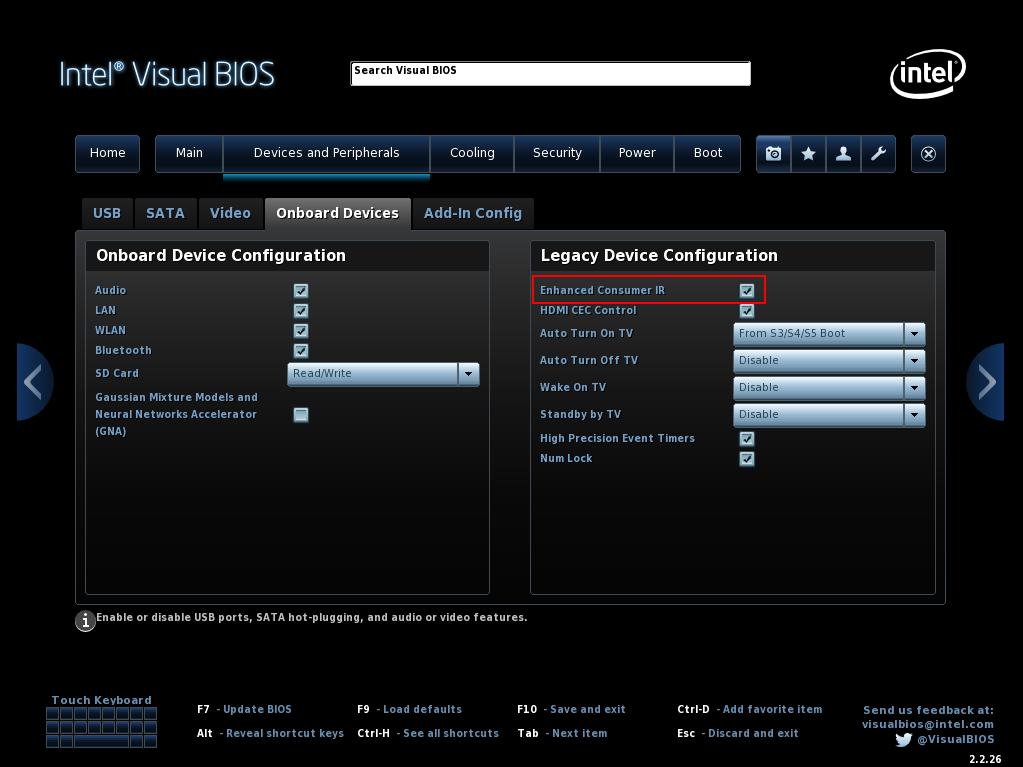Image resolution: width=1023 pixels, height=767 pixels.
Task: Disable the WLAN checkbox
Action: coord(301,331)
